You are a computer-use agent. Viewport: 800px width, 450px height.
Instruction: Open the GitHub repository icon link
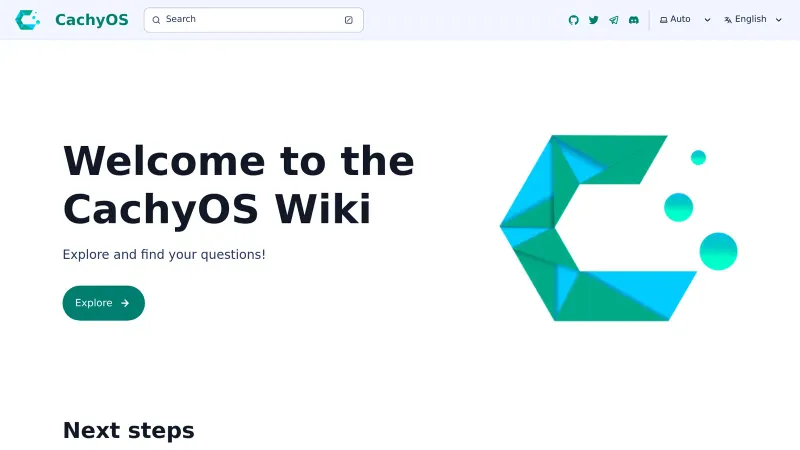(x=574, y=20)
